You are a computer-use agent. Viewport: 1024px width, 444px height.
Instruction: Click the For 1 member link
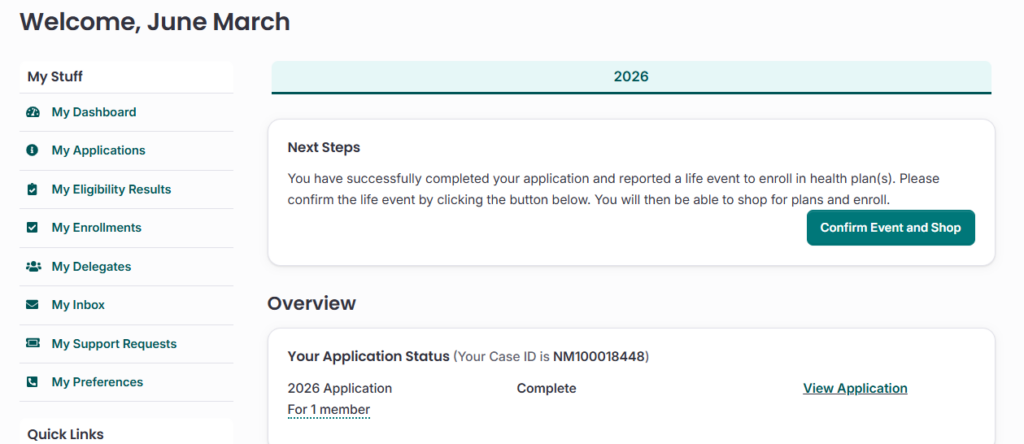pyautogui.click(x=328, y=410)
